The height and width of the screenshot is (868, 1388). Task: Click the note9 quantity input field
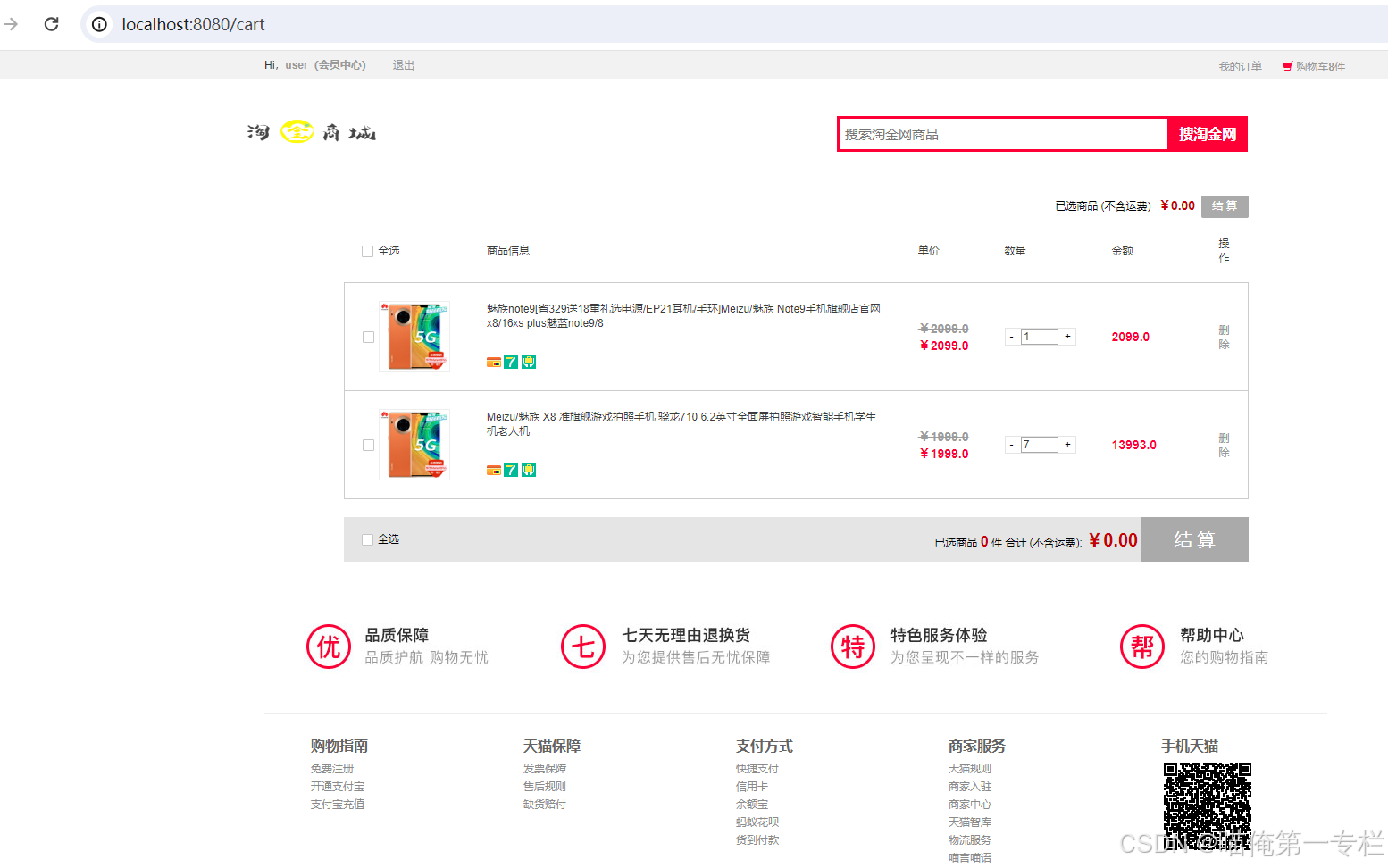(1040, 337)
